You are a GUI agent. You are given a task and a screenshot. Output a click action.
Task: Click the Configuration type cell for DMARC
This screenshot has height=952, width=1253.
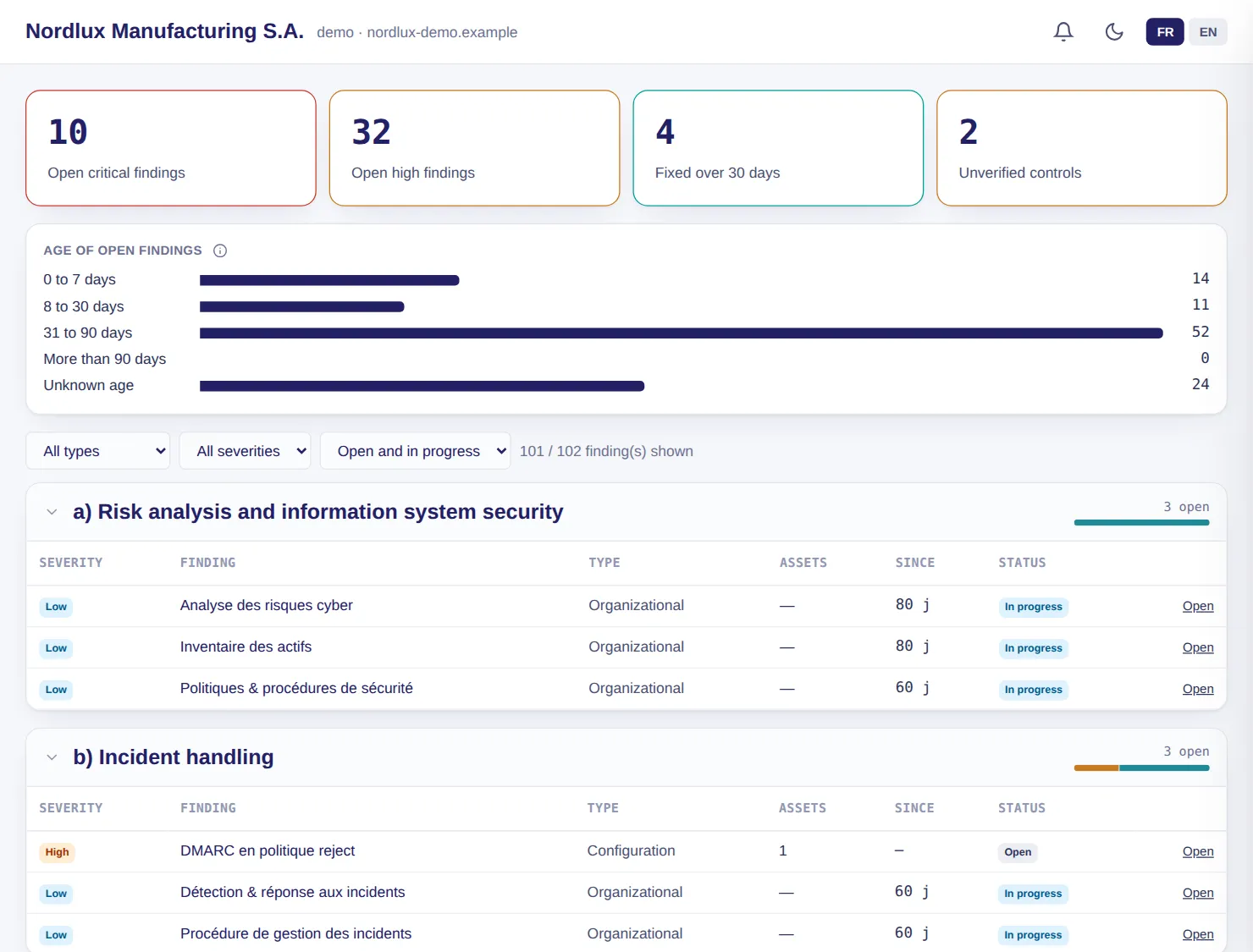click(x=632, y=850)
